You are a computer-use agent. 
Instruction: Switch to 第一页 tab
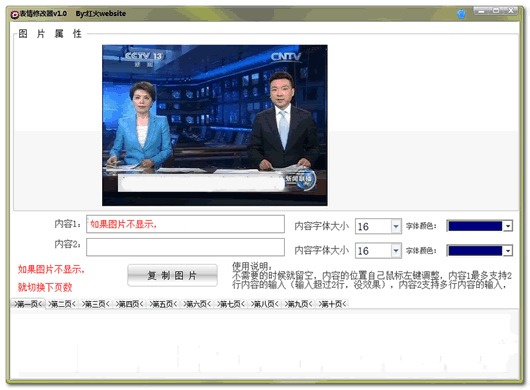click(28, 304)
